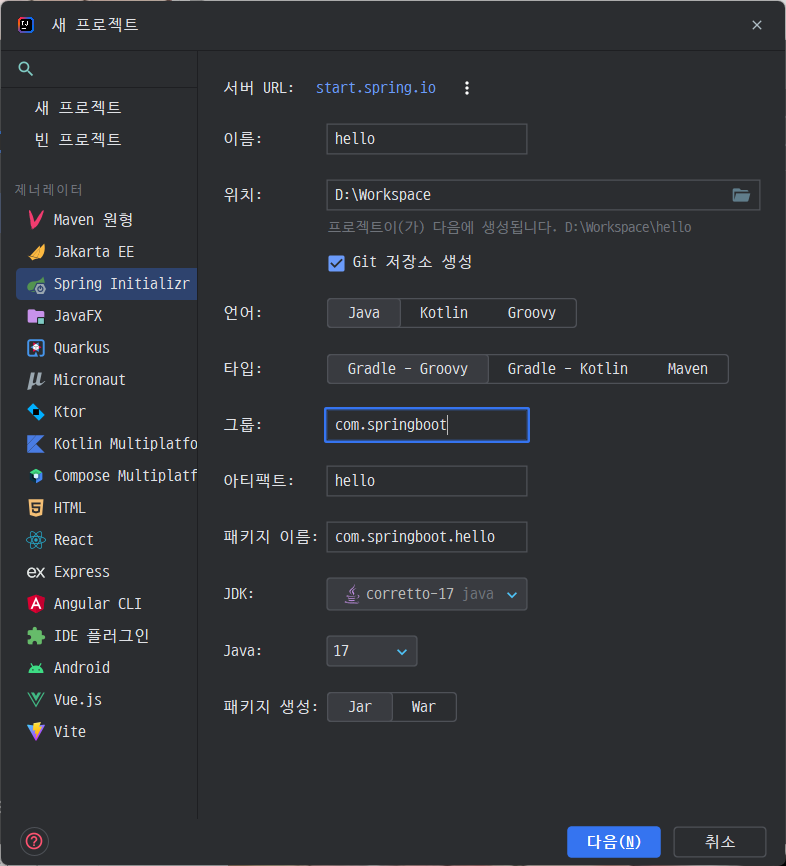Select Maven 원형 generator entry
The height and width of the screenshot is (866, 786).
(x=107, y=220)
